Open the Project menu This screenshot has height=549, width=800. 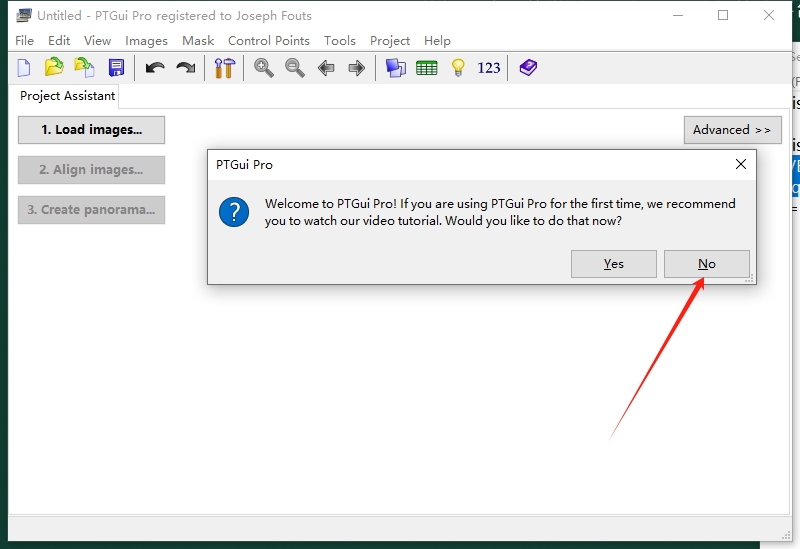click(x=390, y=41)
